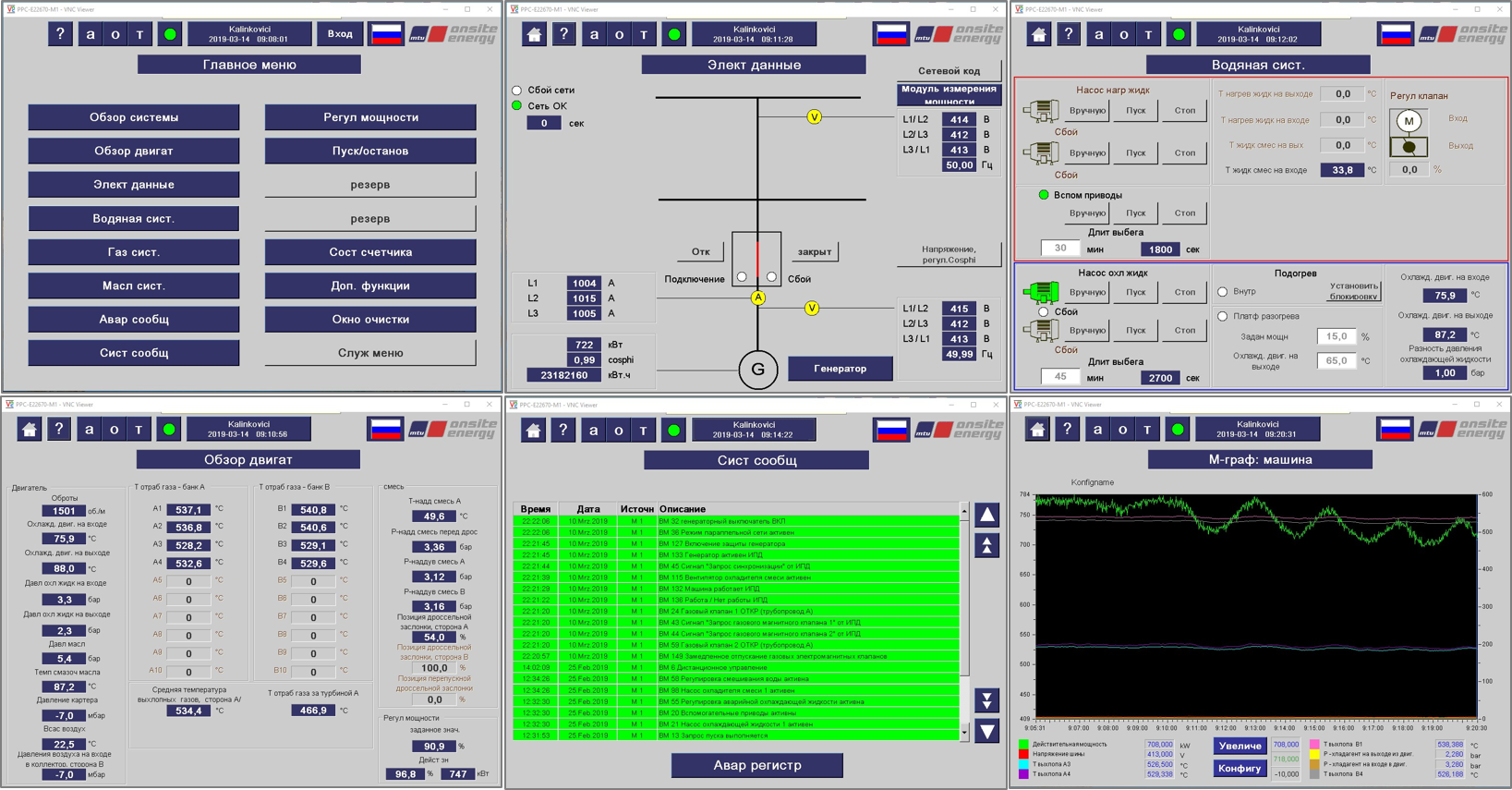Open help question mark in Водяная сист. window
1512x790 pixels.
pyautogui.click(x=1069, y=34)
